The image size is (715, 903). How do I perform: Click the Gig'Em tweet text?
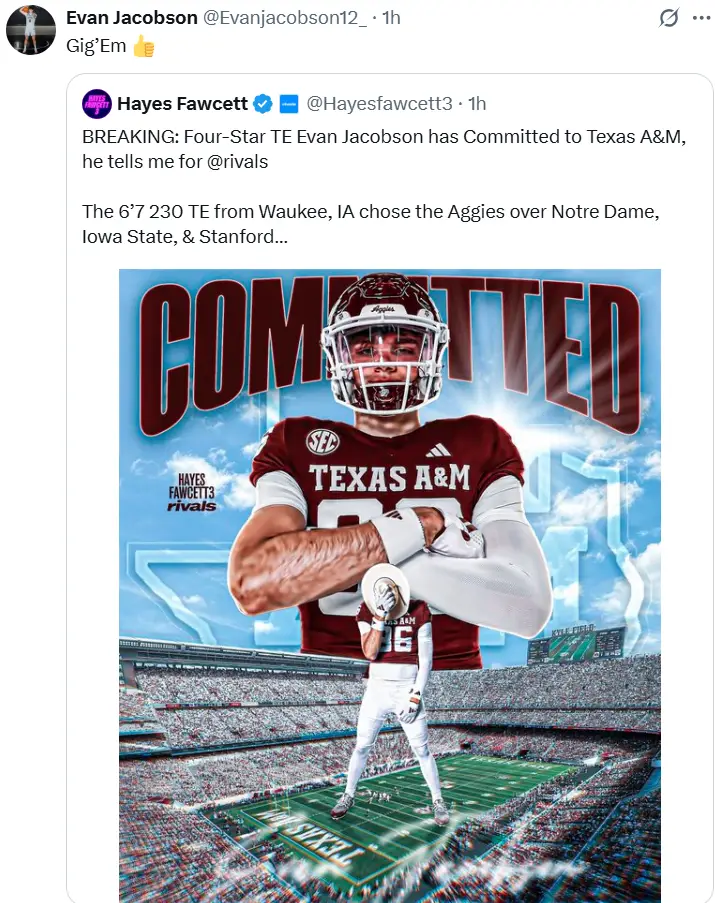96,45
